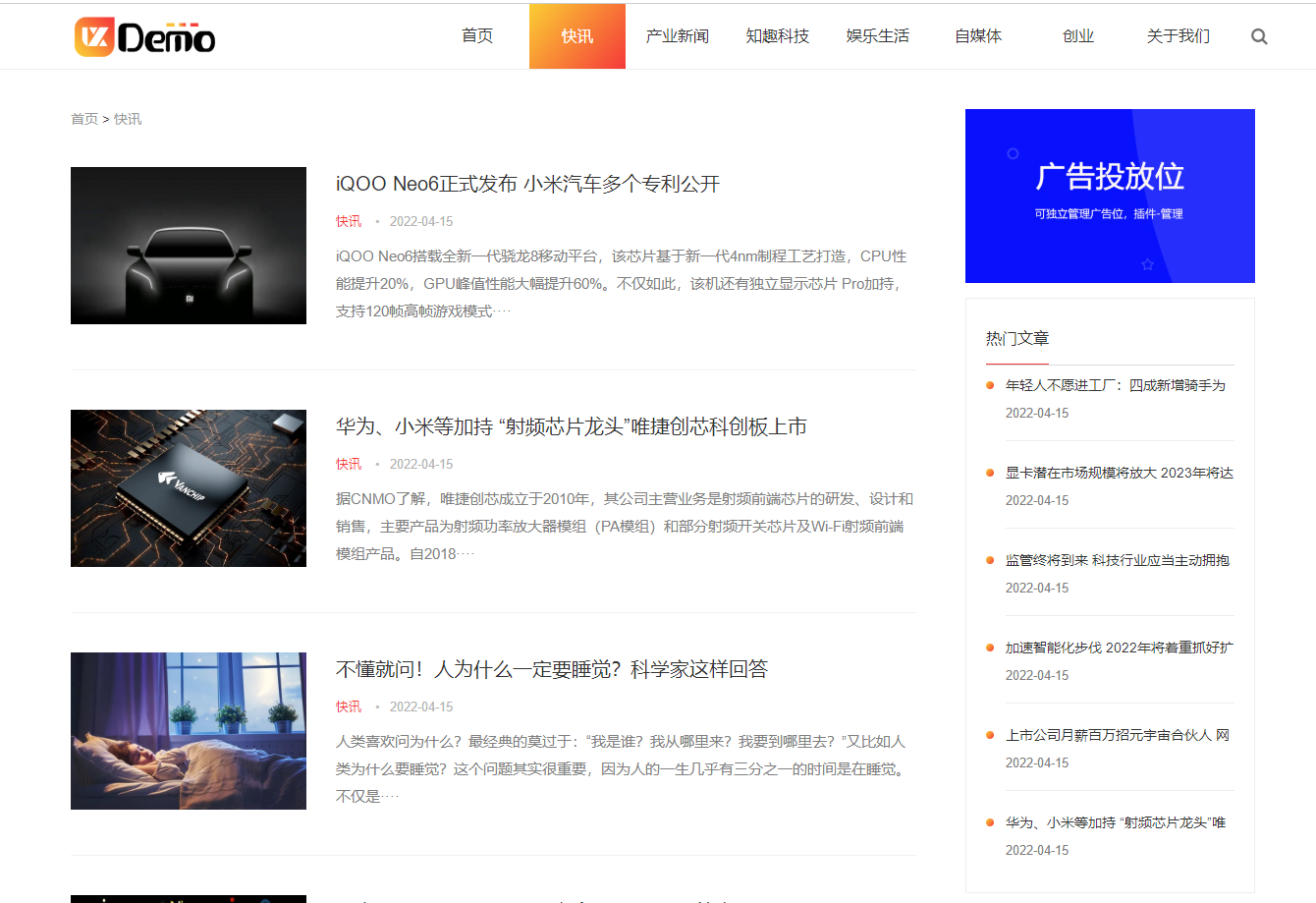Click 首页 in the breadcrumb
This screenshot has width=1316, height=903.
[x=84, y=119]
